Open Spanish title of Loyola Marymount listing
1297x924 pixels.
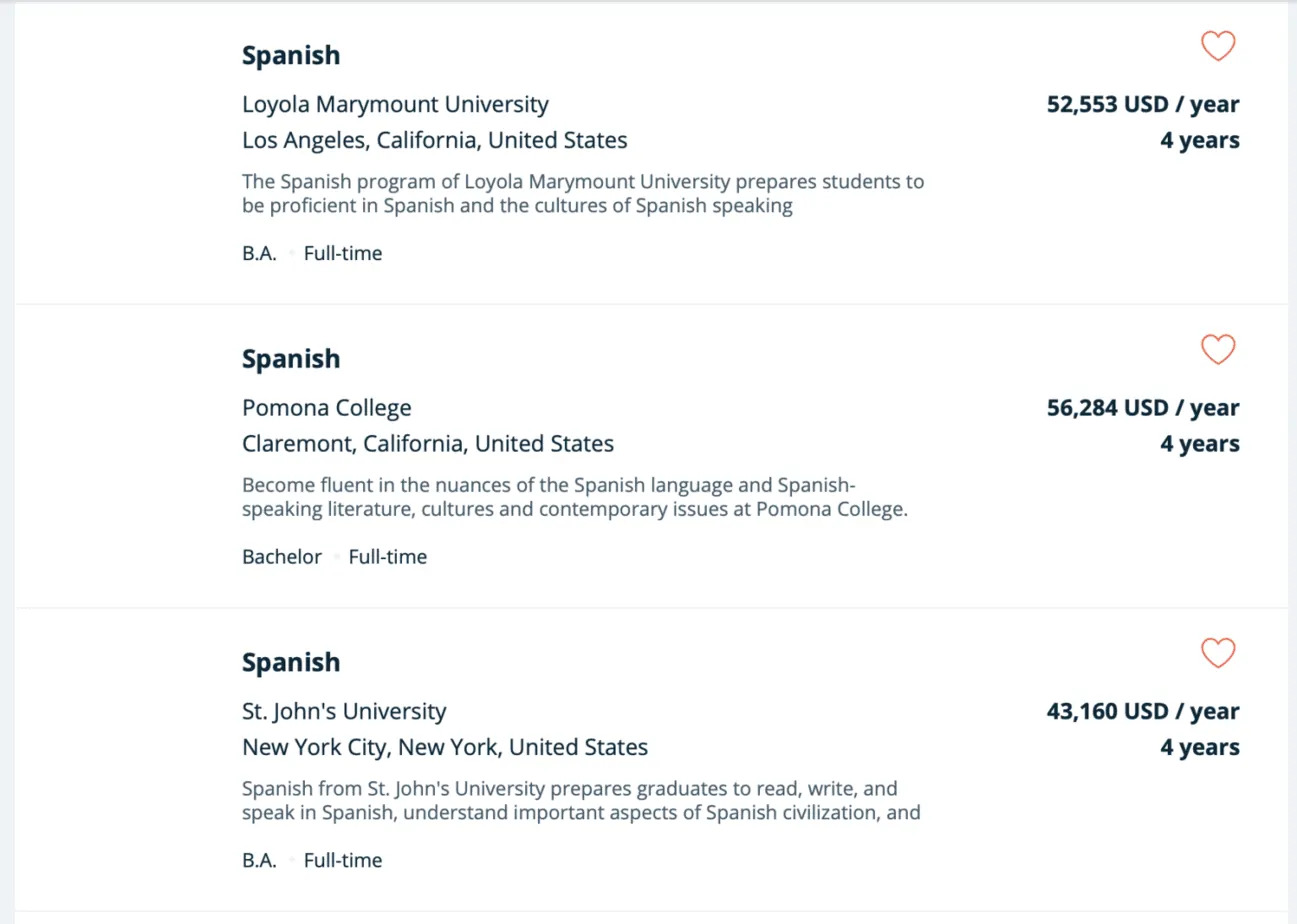[x=291, y=55]
